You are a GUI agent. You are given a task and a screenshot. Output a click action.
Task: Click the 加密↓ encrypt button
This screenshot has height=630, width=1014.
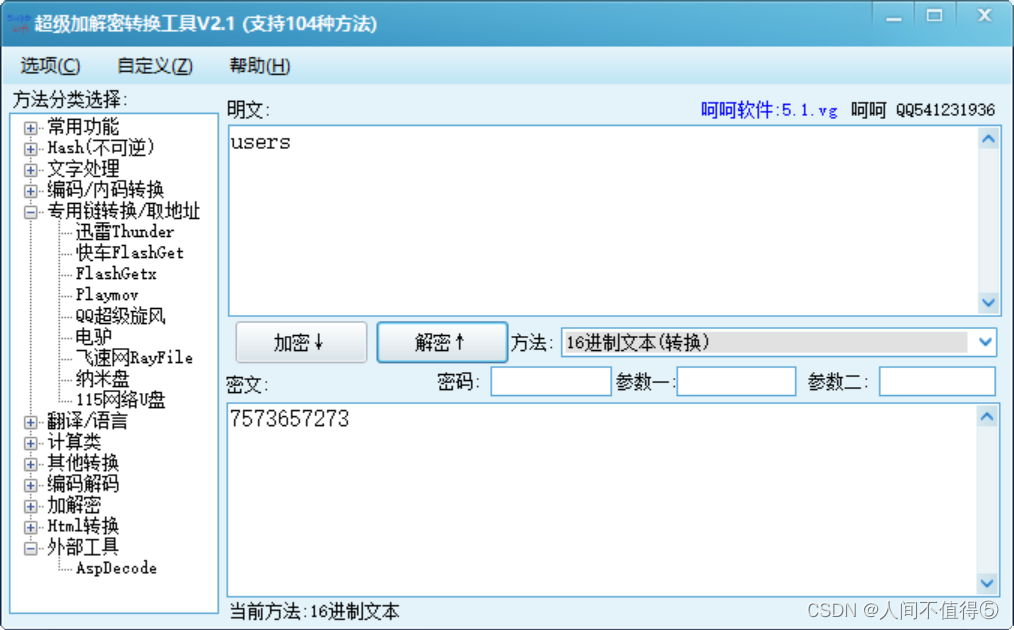301,342
